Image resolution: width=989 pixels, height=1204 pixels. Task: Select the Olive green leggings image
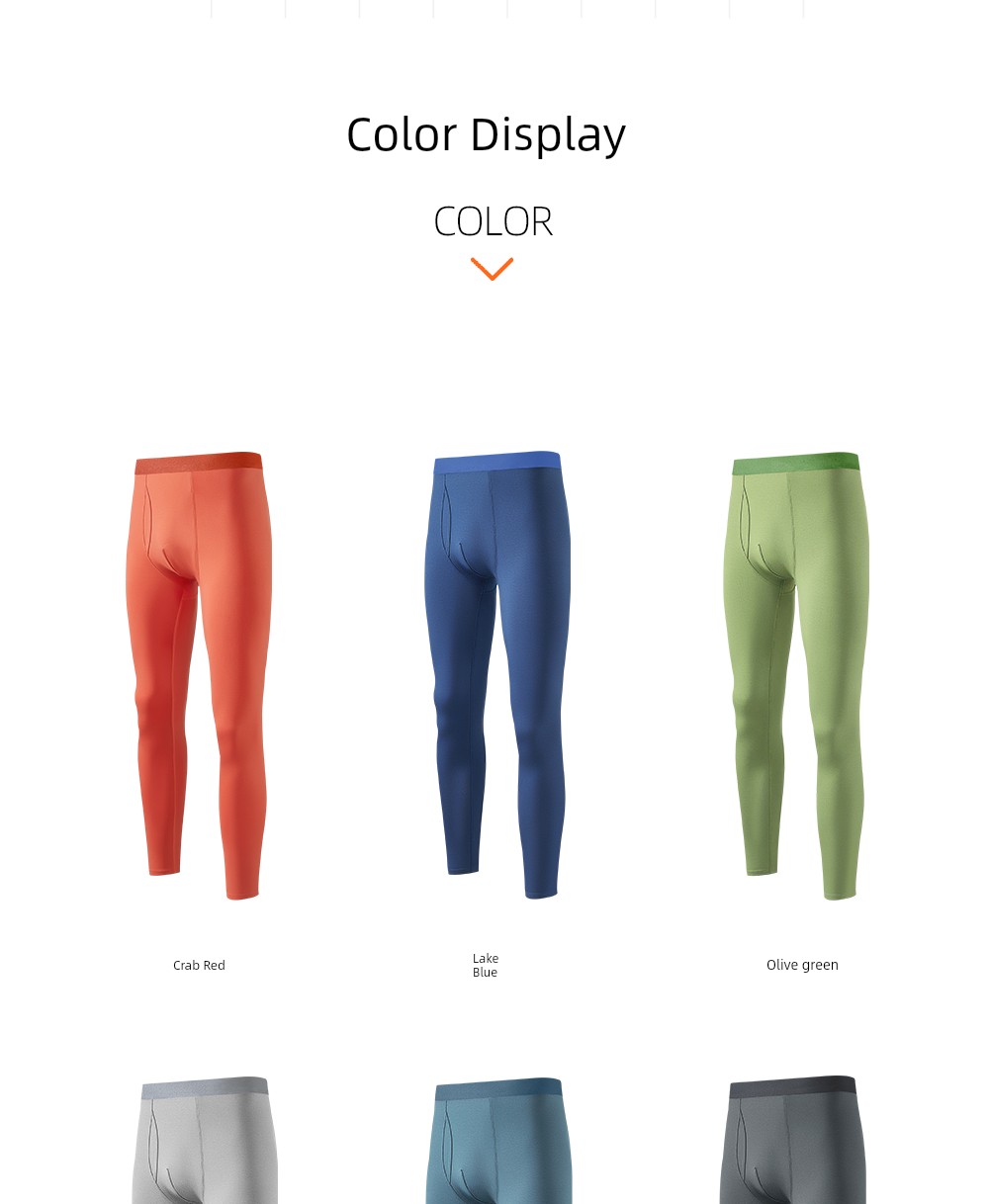[x=797, y=676]
